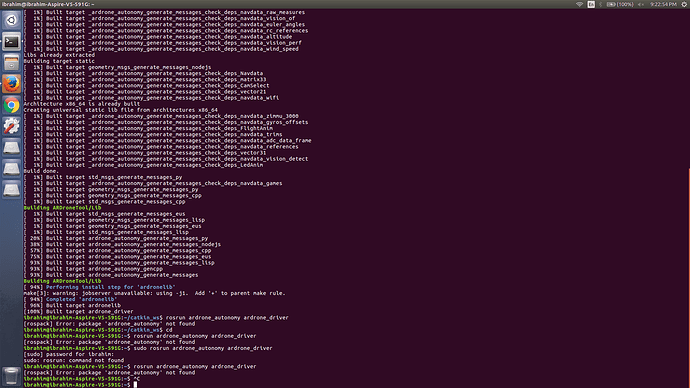Open System Settings wrench-and-gear icon
690x388 pixels.
(x=11, y=126)
